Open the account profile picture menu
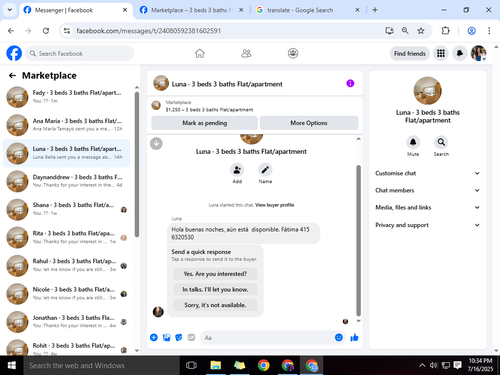The height and width of the screenshot is (375, 500). [479, 53]
